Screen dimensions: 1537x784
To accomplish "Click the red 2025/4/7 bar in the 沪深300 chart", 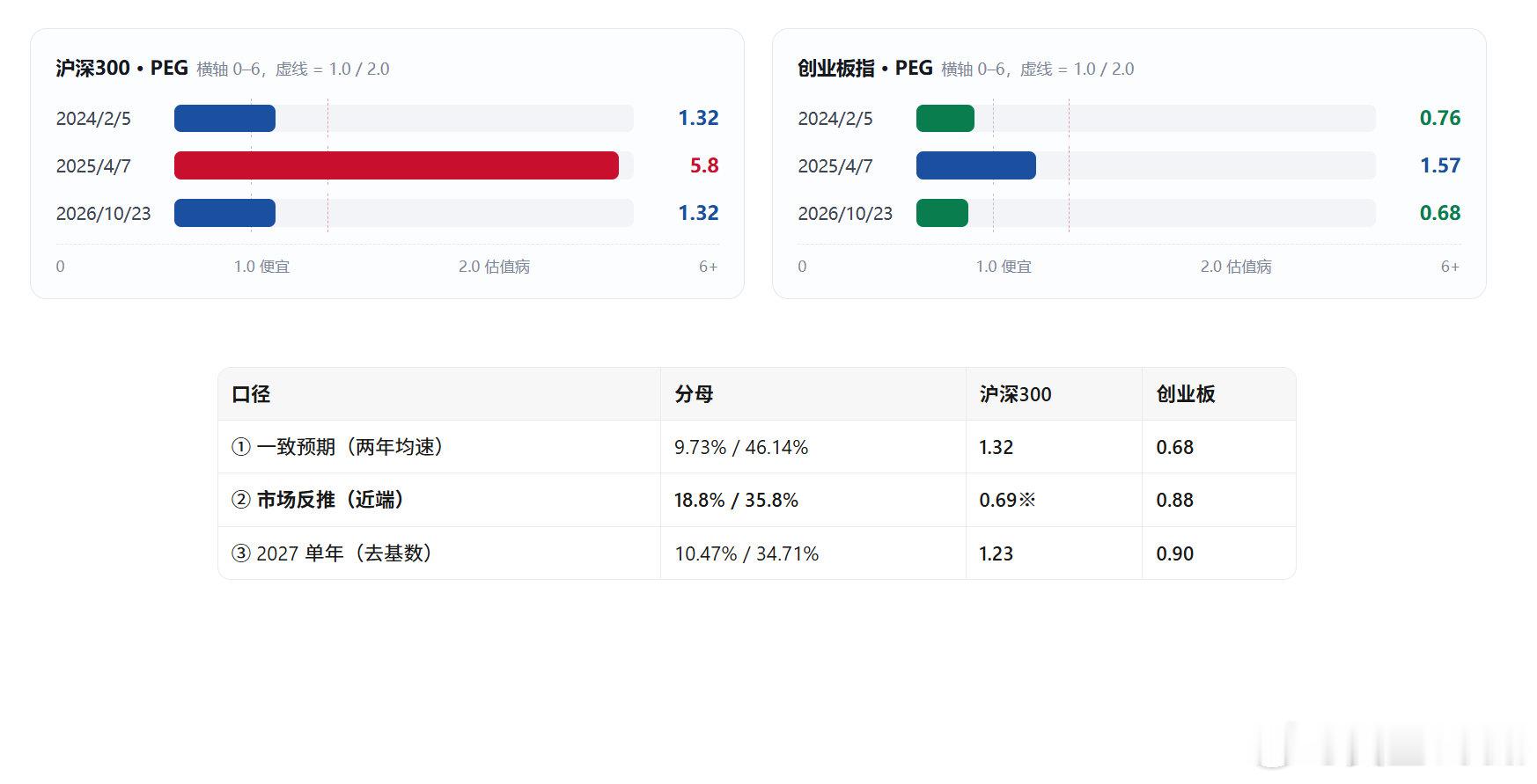I will click(396, 165).
